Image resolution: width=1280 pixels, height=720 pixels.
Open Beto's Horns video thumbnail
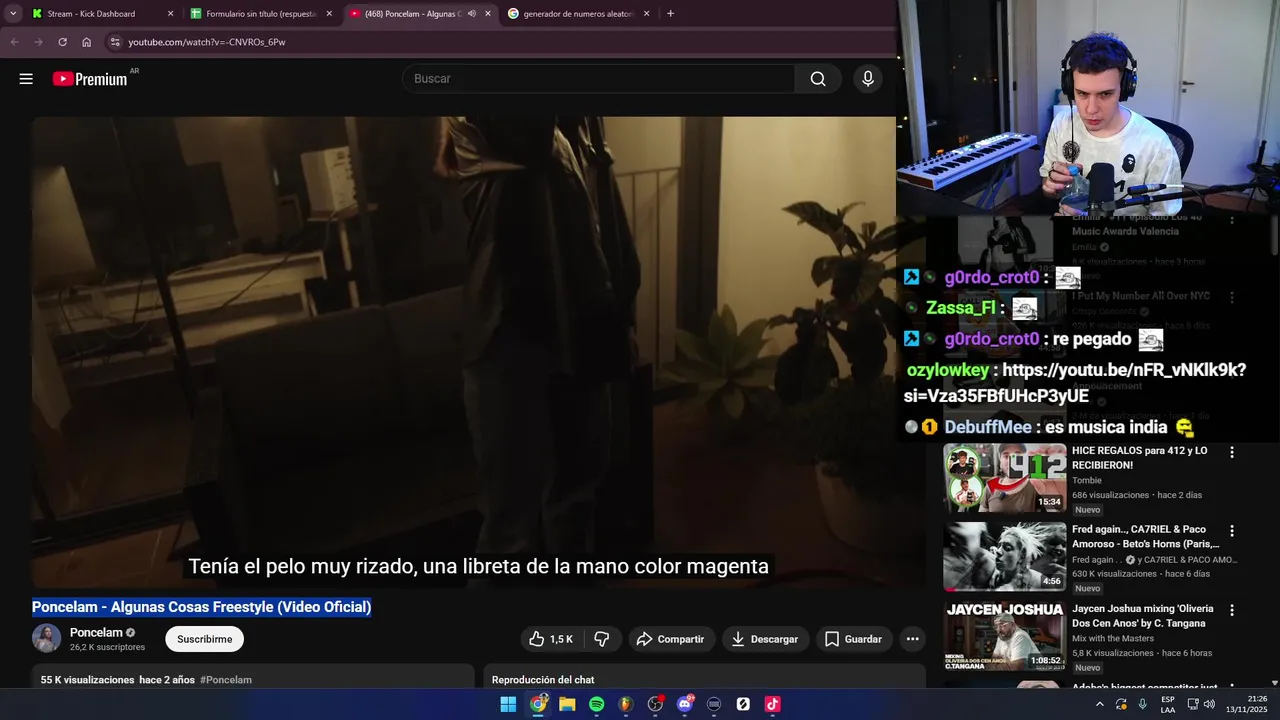click(x=1004, y=556)
